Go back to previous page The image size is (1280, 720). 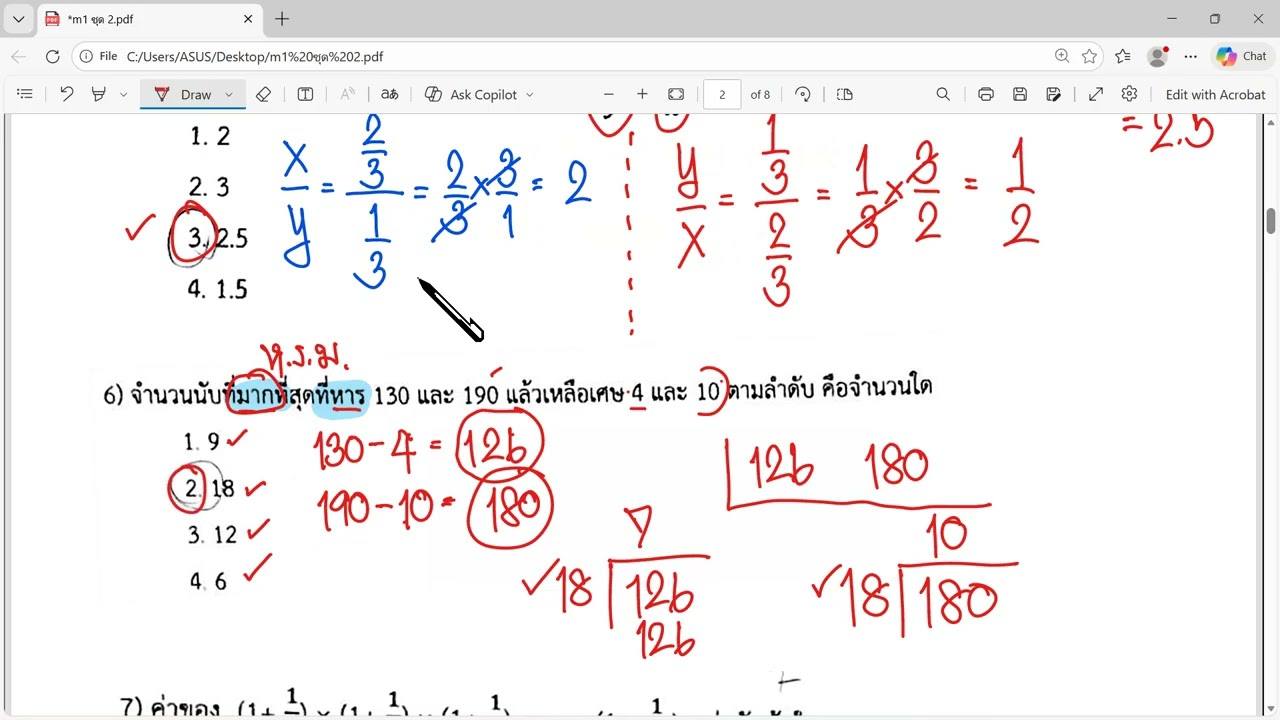[19, 57]
